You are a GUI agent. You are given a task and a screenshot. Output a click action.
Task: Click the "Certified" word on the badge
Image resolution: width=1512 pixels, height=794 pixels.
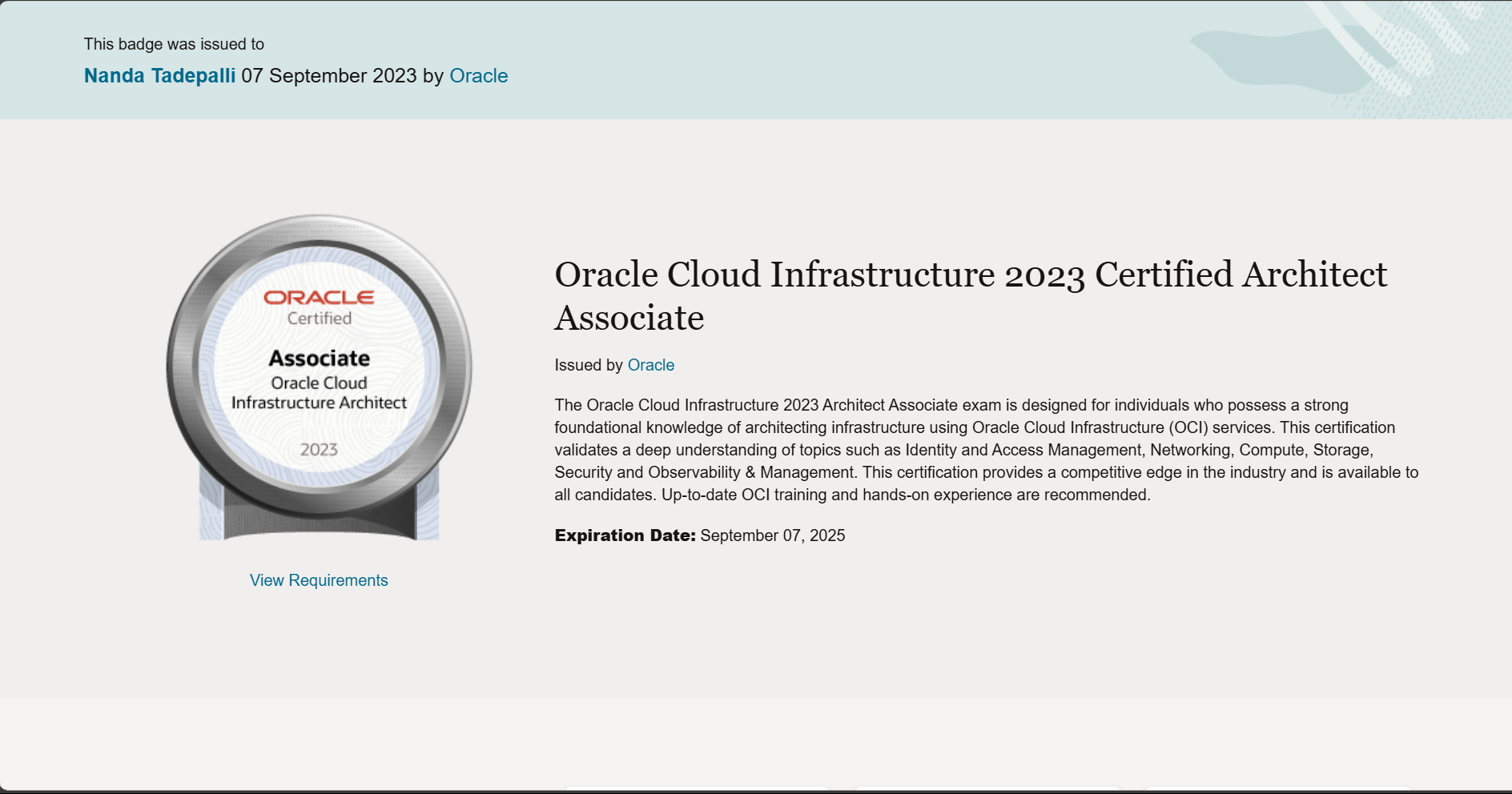(x=319, y=319)
